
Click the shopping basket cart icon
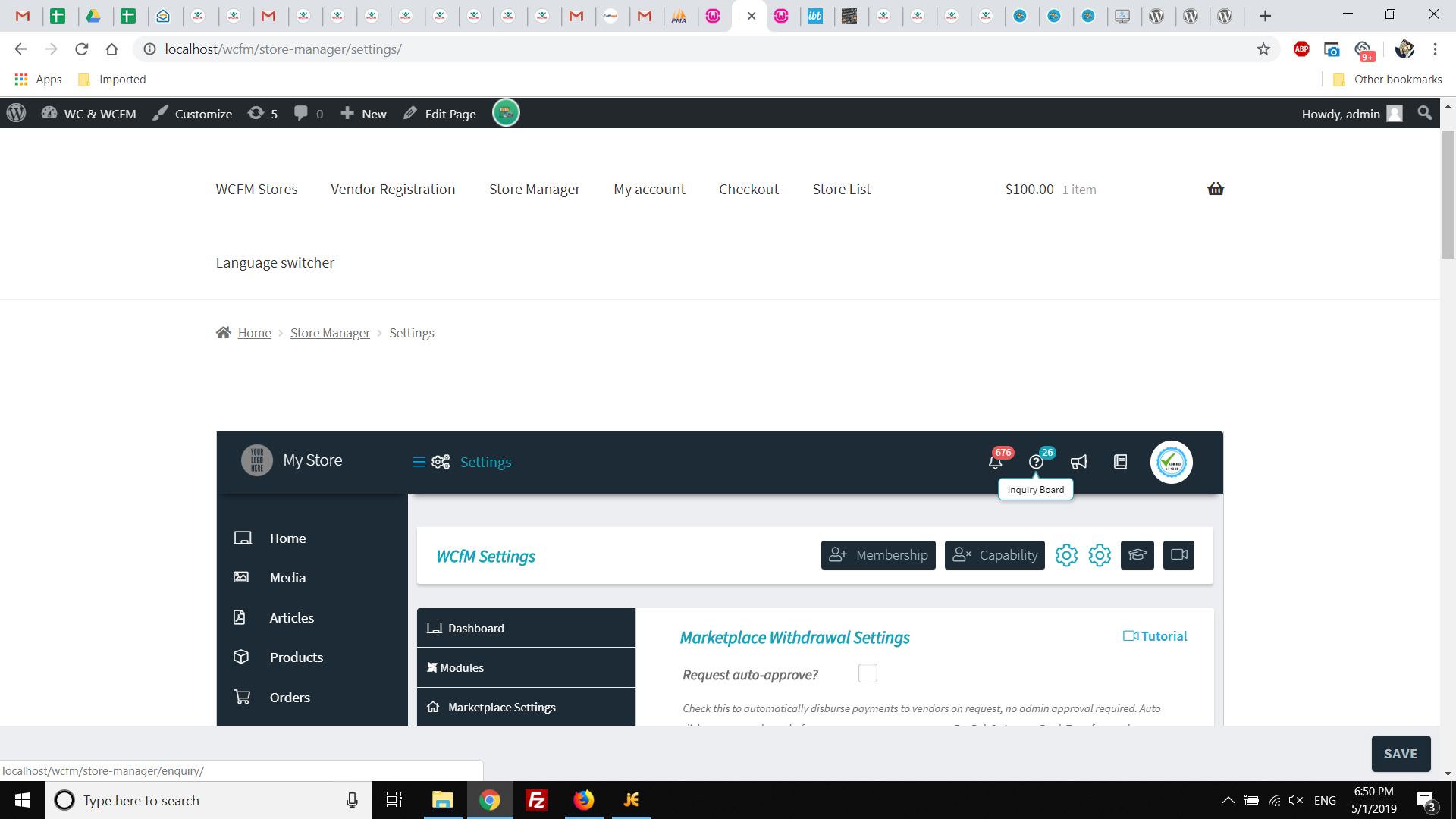(x=1216, y=189)
